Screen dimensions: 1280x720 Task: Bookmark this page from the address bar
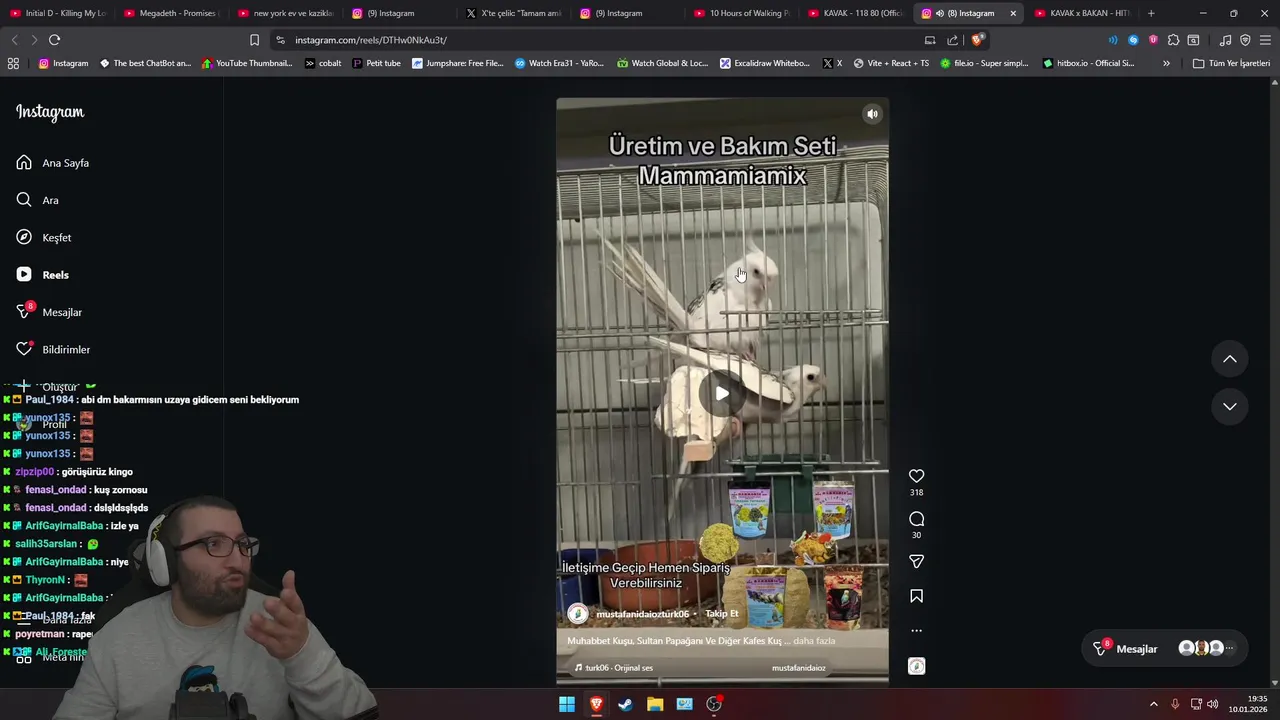click(254, 40)
